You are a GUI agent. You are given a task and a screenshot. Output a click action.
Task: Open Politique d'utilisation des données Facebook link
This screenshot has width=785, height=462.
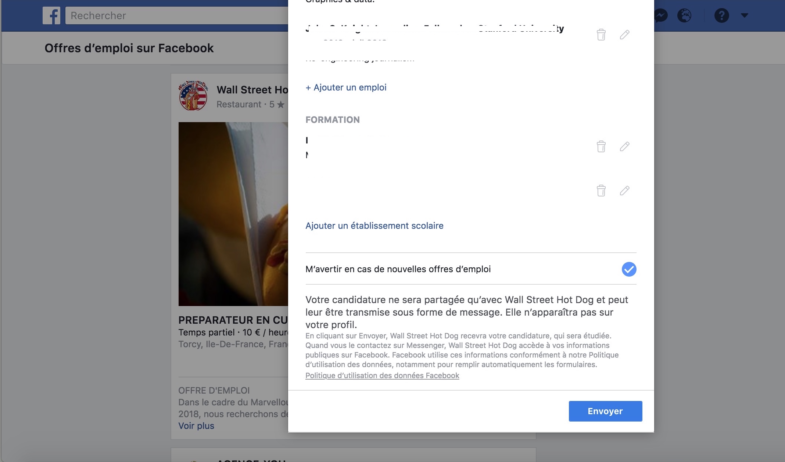click(x=382, y=375)
